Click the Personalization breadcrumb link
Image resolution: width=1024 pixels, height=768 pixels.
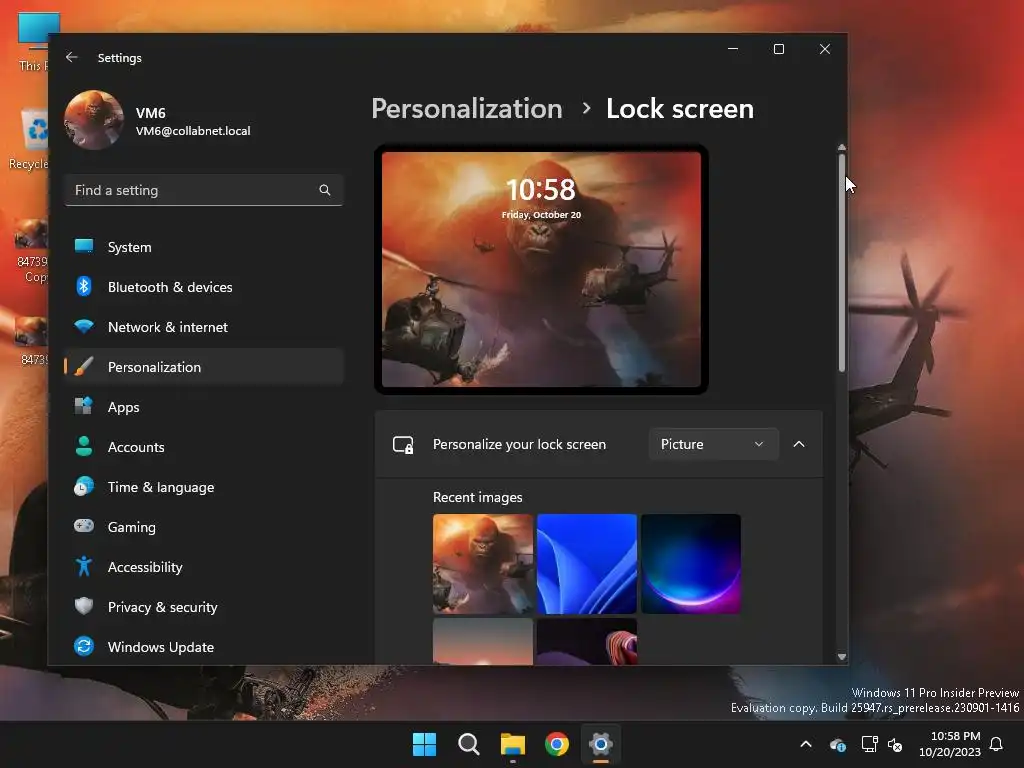tap(467, 108)
